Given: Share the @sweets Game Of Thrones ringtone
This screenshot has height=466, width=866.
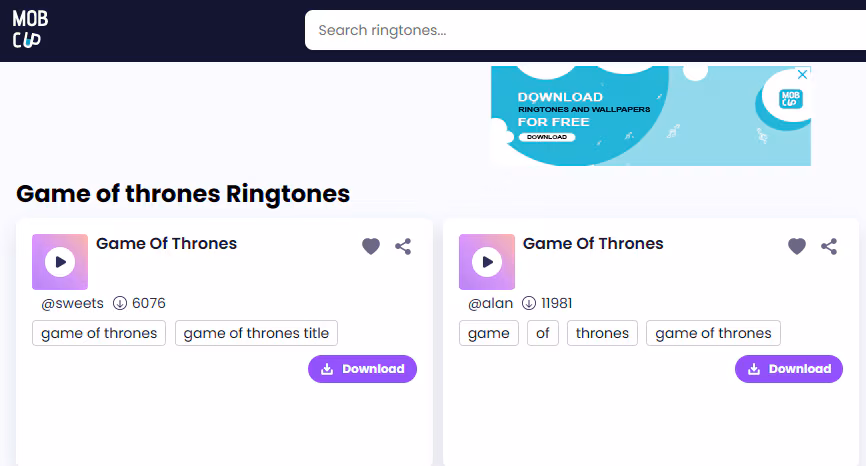Looking at the screenshot, I should click(403, 246).
